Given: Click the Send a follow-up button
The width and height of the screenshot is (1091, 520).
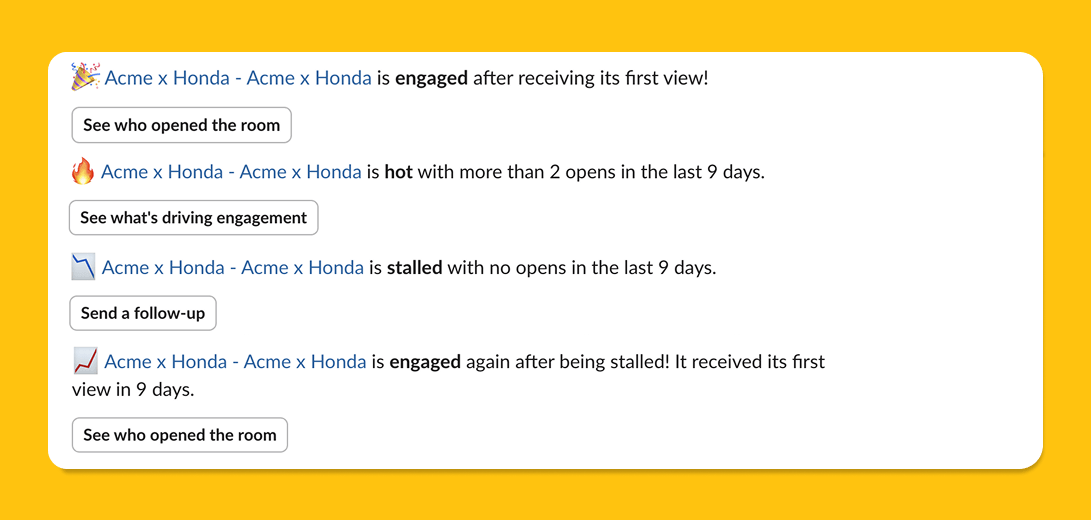Looking at the screenshot, I should click(x=143, y=313).
